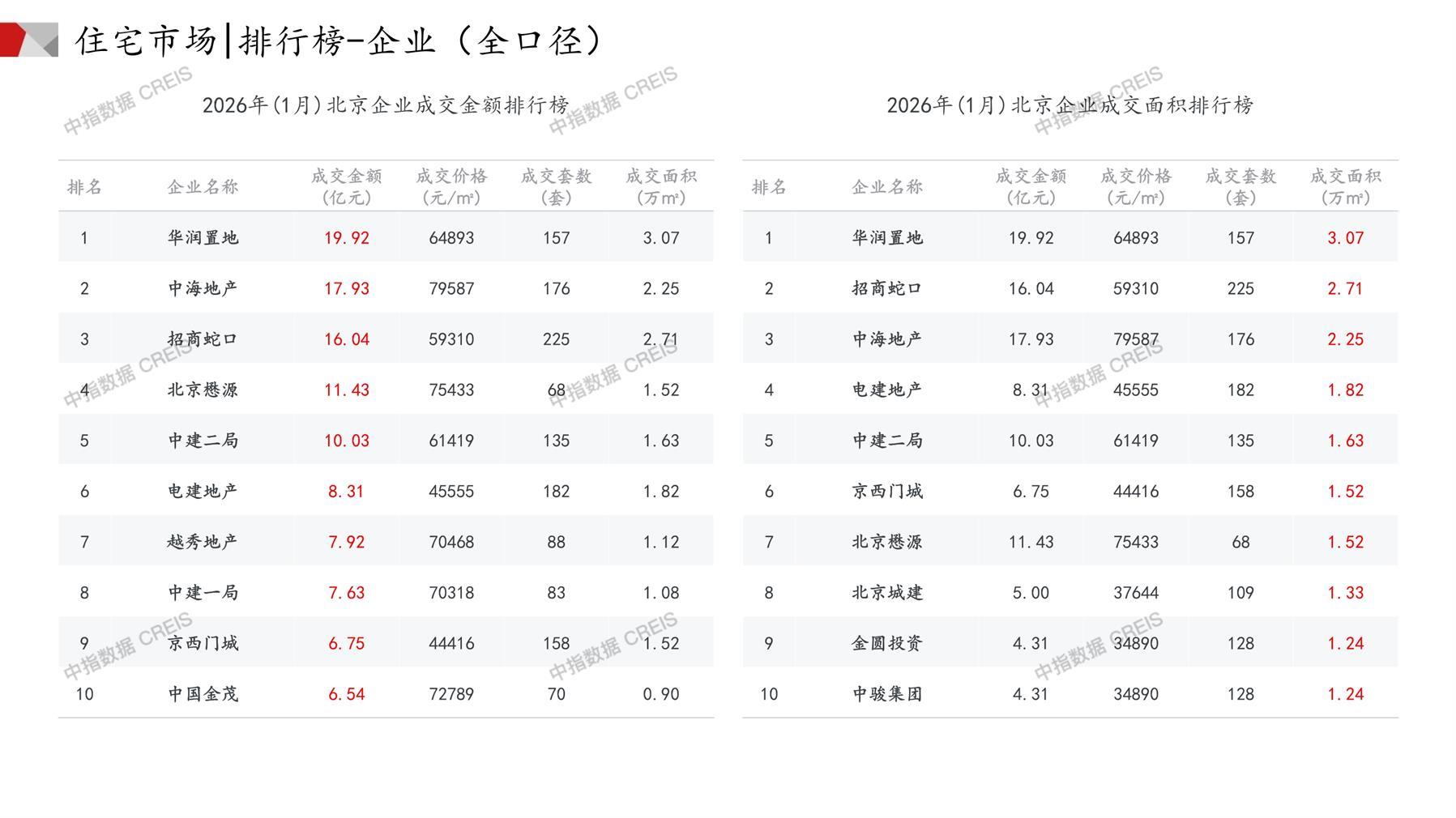
Task: Click the 中骏集团 company name cell
Action: (887, 694)
